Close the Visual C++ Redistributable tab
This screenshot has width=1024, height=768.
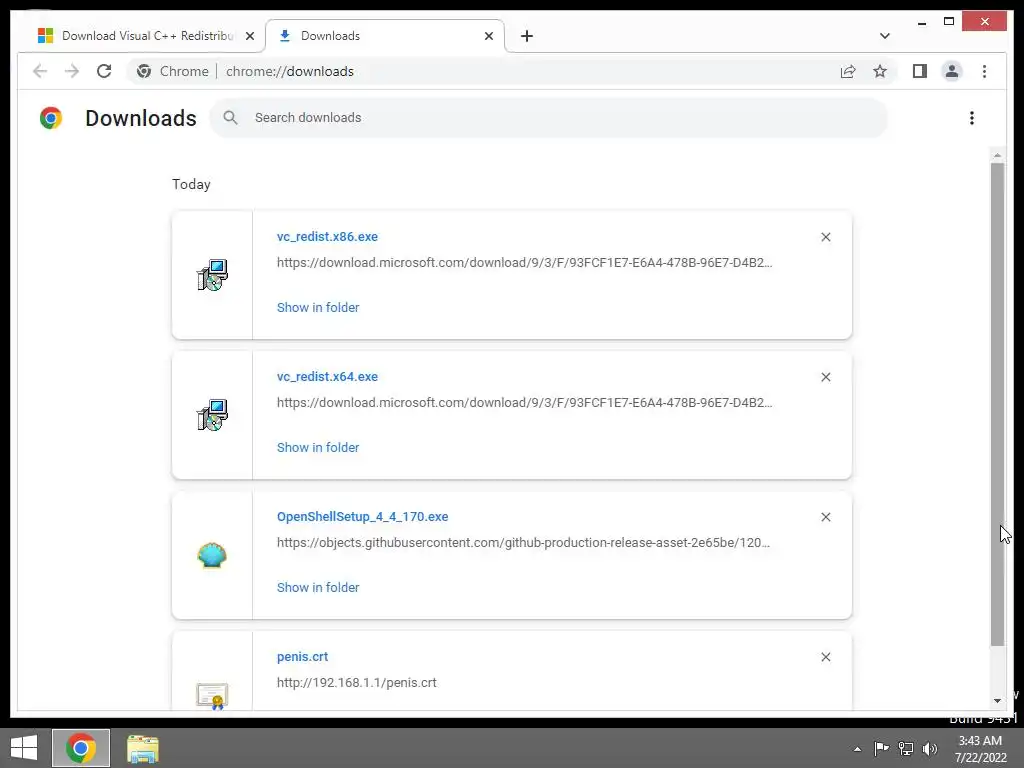click(x=249, y=36)
